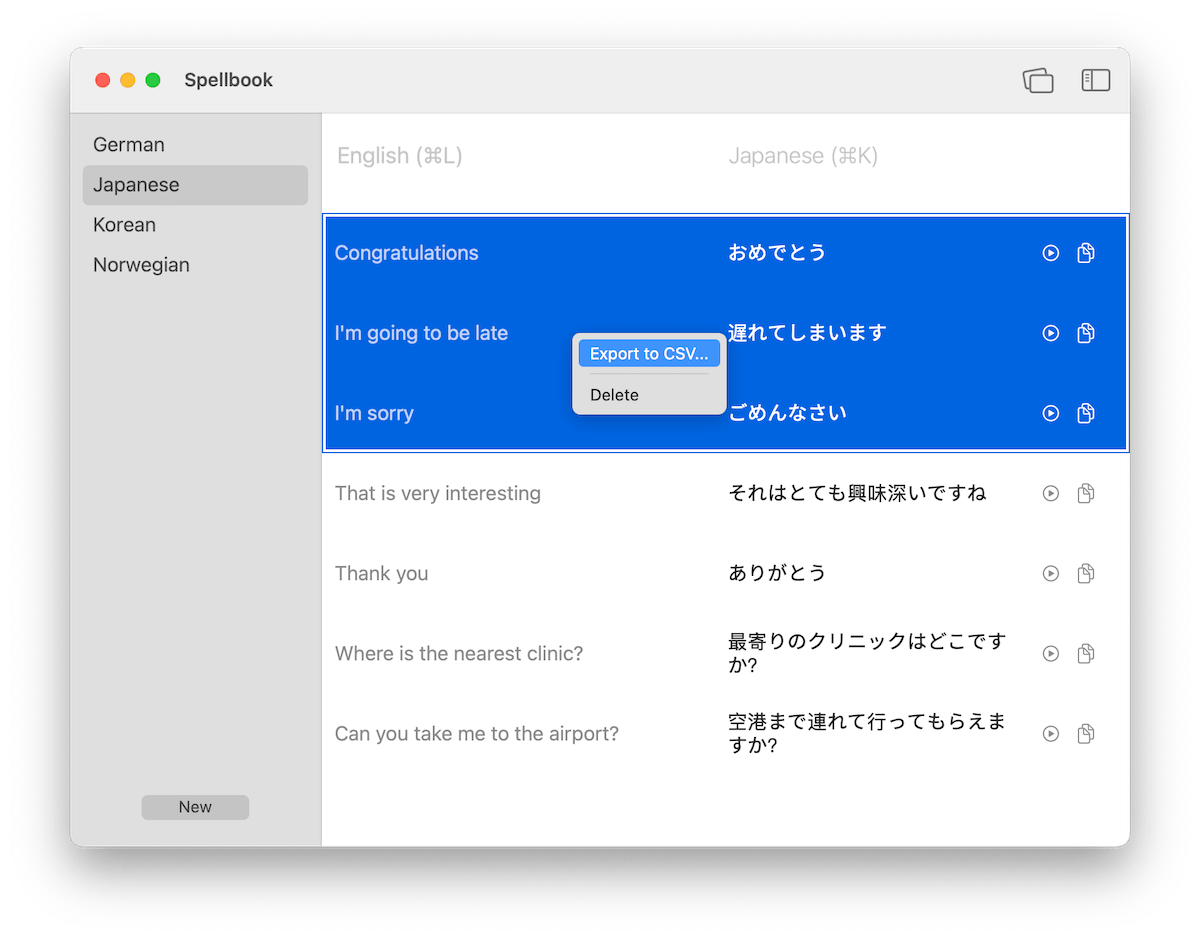Copy the Congratulations phrase
The height and width of the screenshot is (939, 1200).
coord(1086,253)
